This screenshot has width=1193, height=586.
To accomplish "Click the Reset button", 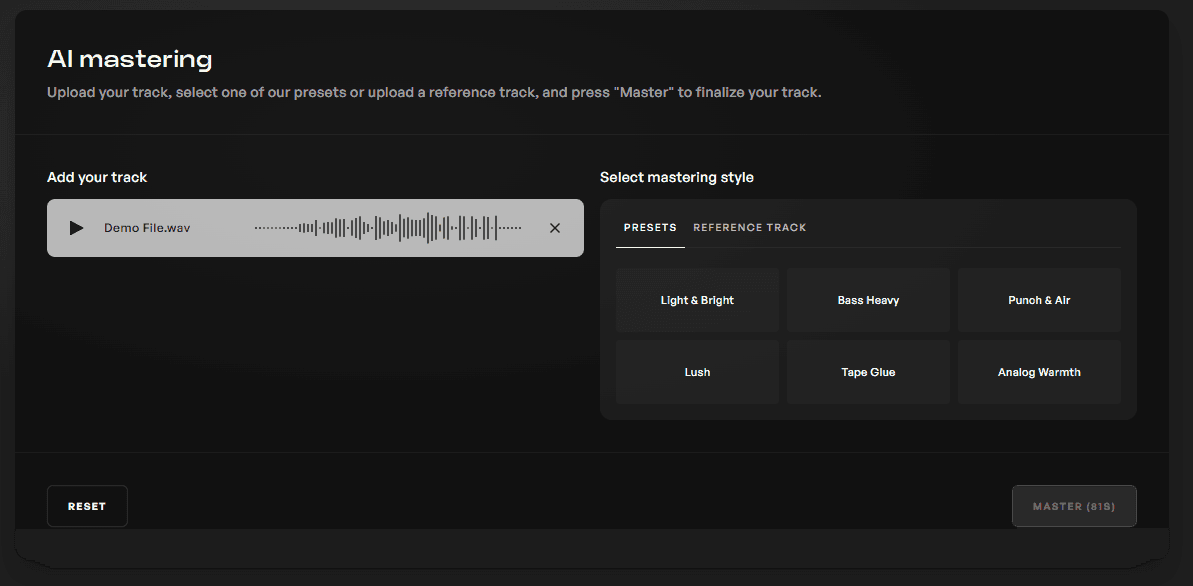I will 87,506.
